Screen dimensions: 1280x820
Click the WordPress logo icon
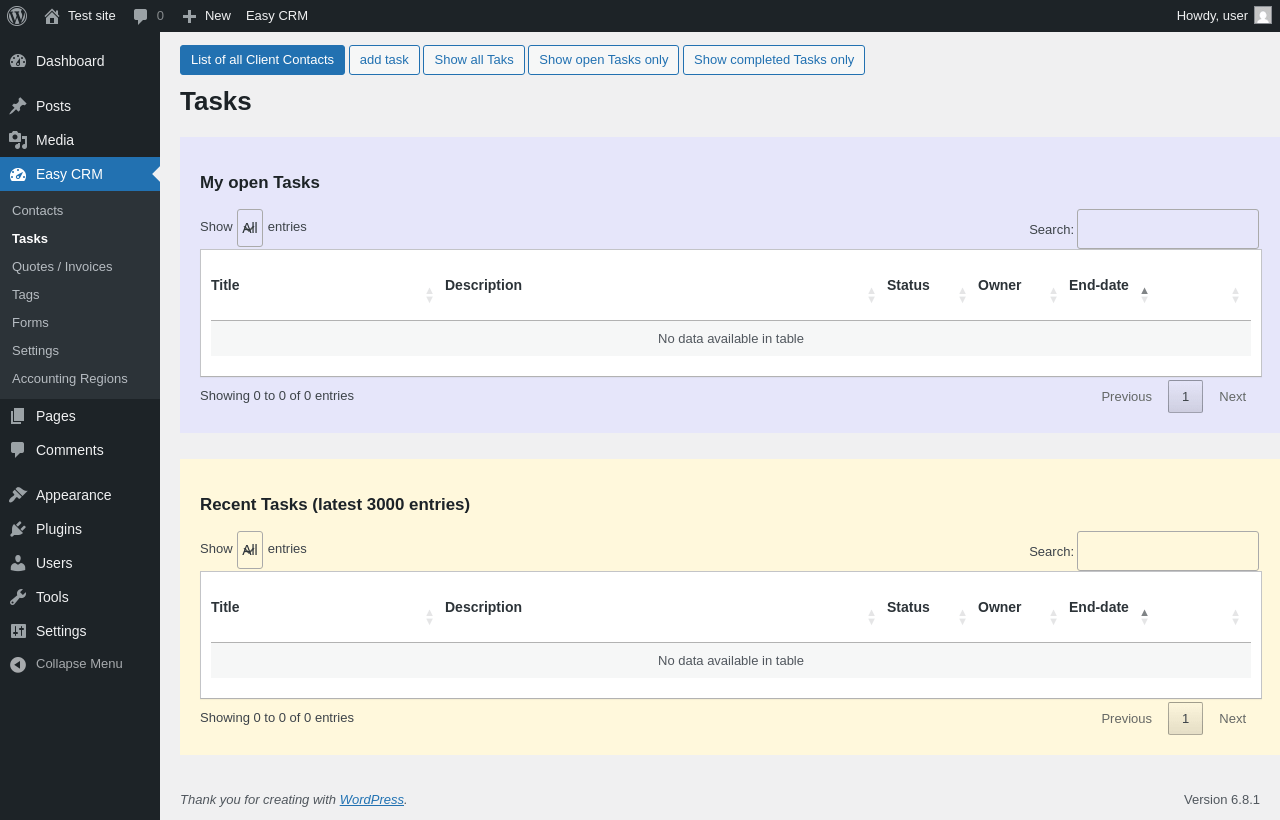click(x=17, y=16)
